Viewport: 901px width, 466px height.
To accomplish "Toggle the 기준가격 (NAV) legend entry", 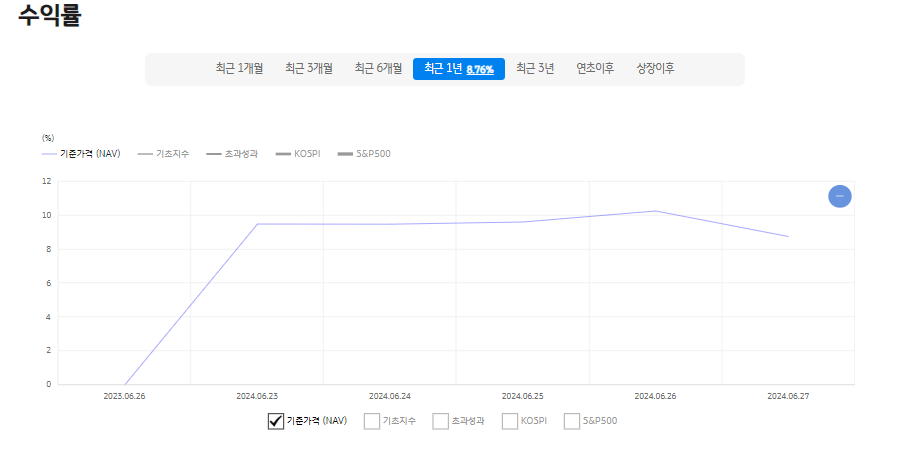I will (x=81, y=154).
